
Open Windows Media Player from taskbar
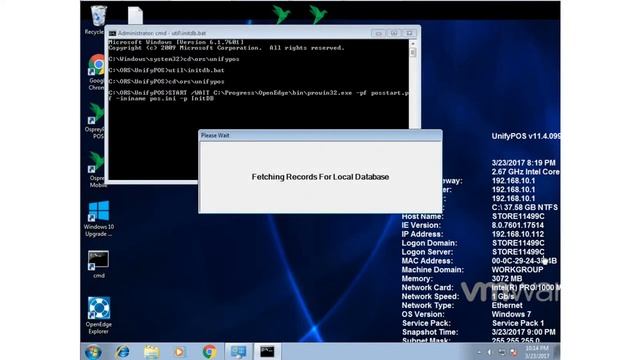180,351
